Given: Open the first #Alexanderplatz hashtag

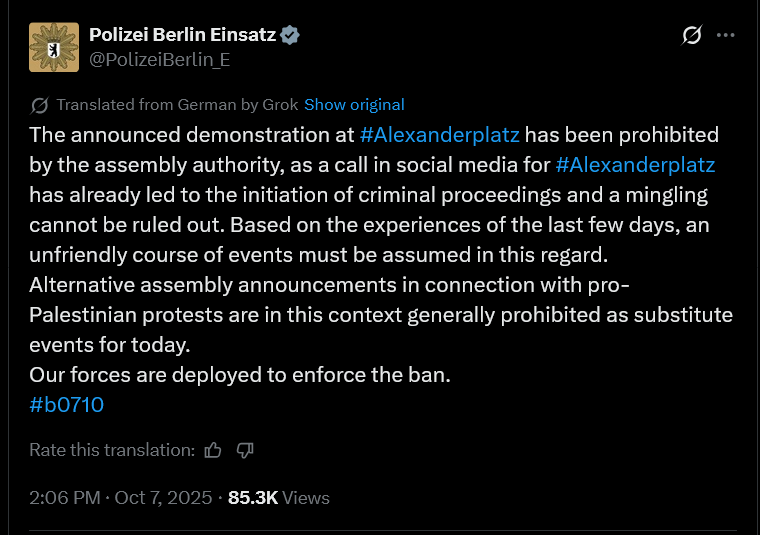Looking at the screenshot, I should [x=440, y=134].
